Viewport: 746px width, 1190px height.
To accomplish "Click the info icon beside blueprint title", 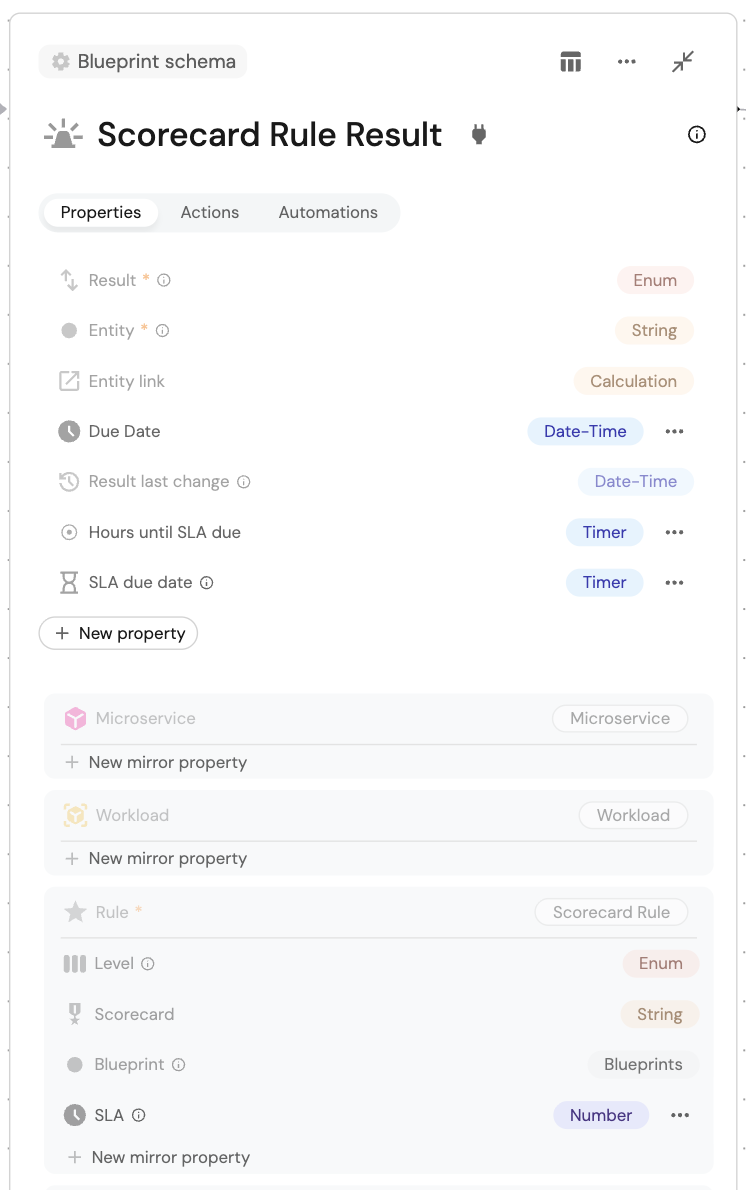I will point(697,135).
